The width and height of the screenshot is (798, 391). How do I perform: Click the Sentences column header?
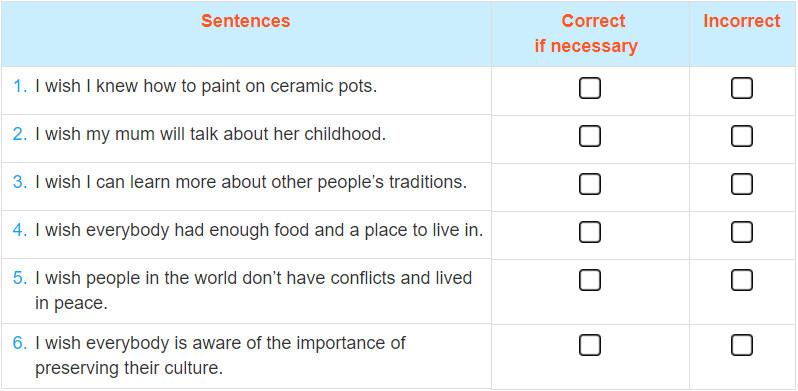[x=245, y=21]
